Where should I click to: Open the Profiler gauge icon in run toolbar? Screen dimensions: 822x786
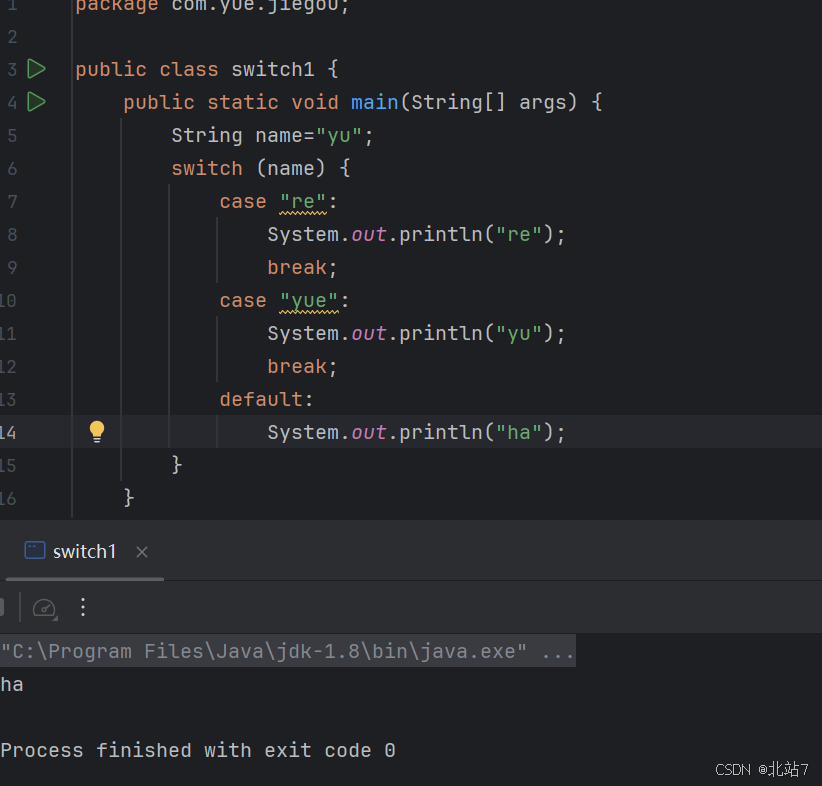point(44,607)
